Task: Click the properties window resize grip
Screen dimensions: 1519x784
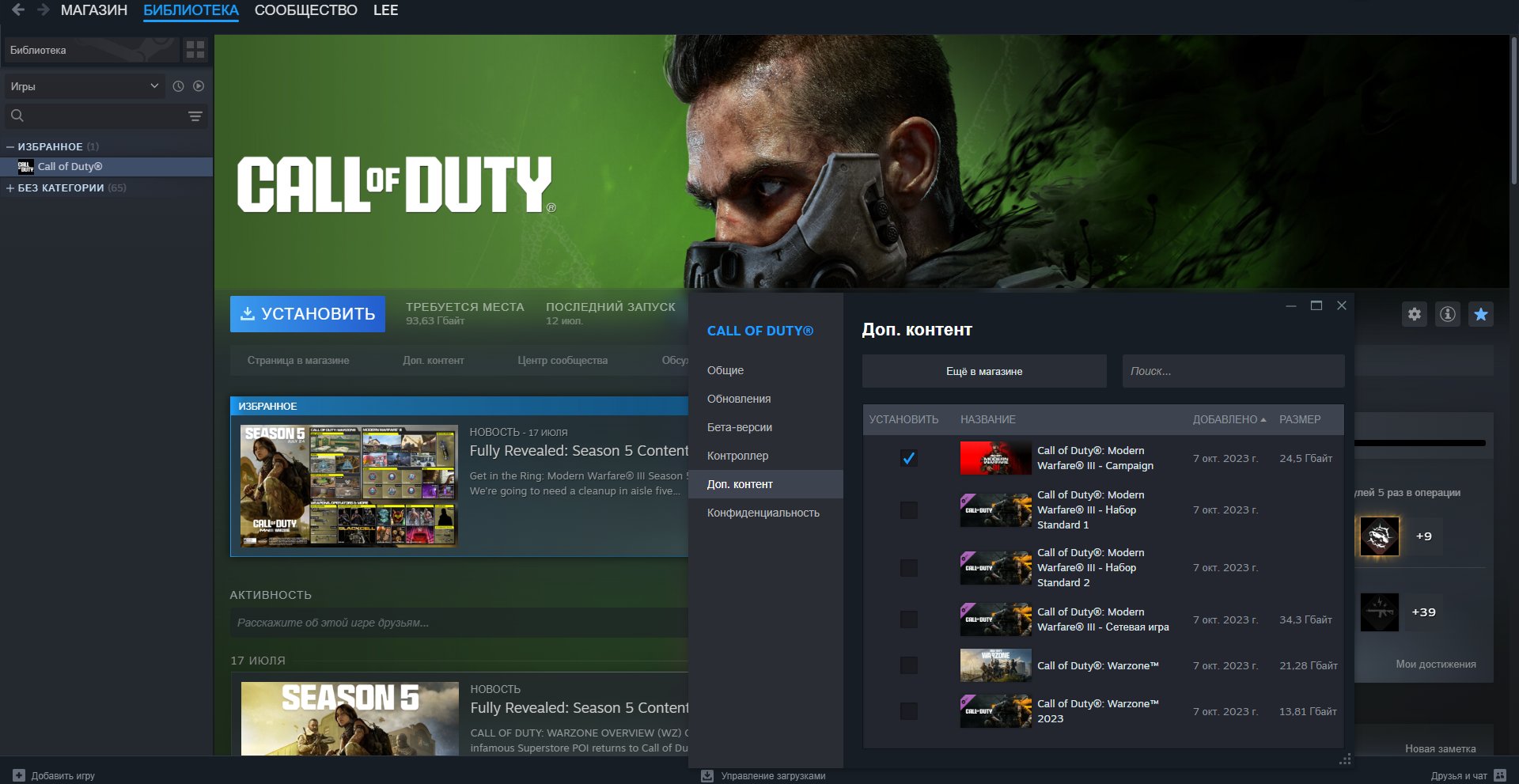Action: 1345,759
